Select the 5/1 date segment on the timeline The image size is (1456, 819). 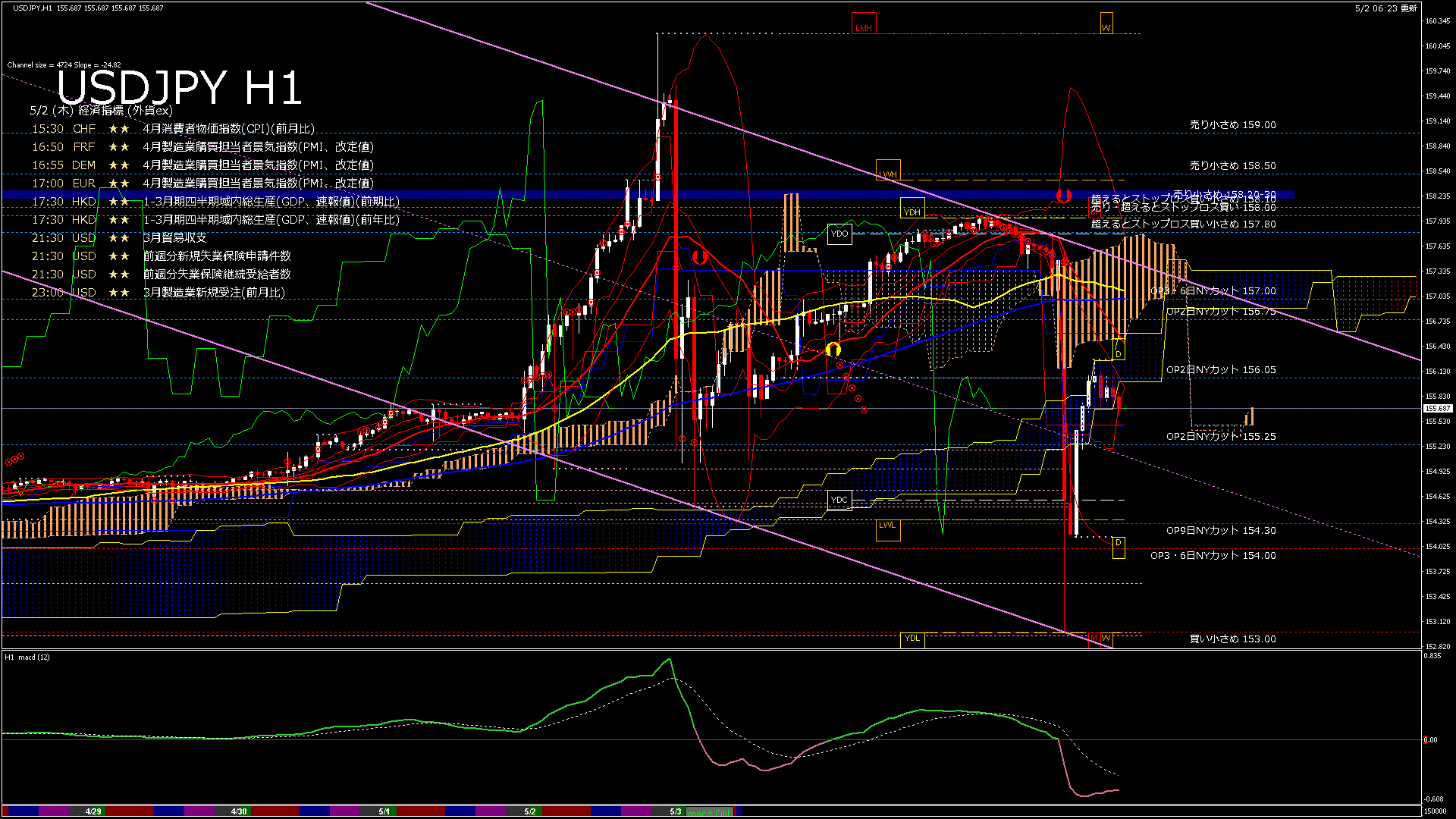click(384, 811)
